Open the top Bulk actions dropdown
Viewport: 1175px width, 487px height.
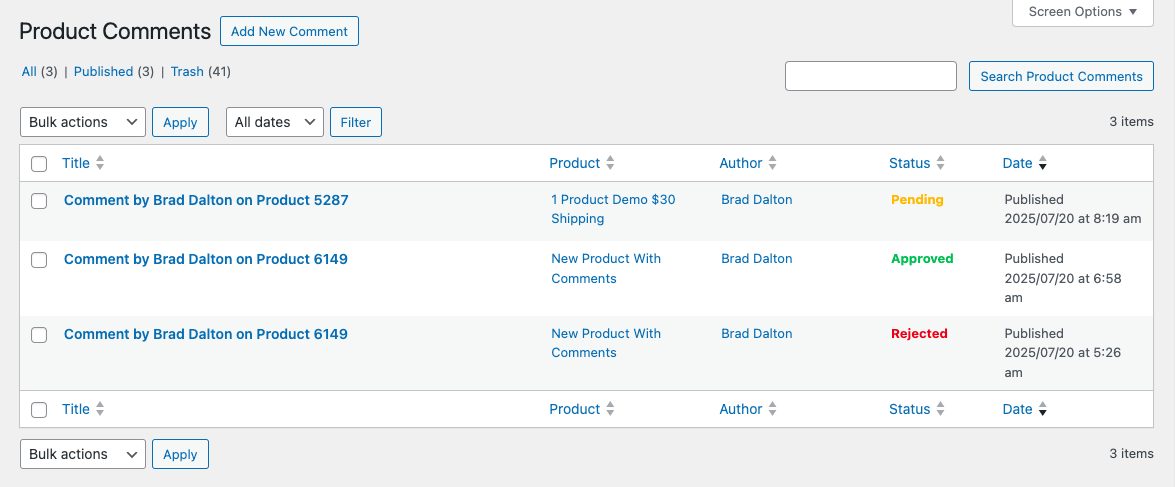click(x=83, y=122)
